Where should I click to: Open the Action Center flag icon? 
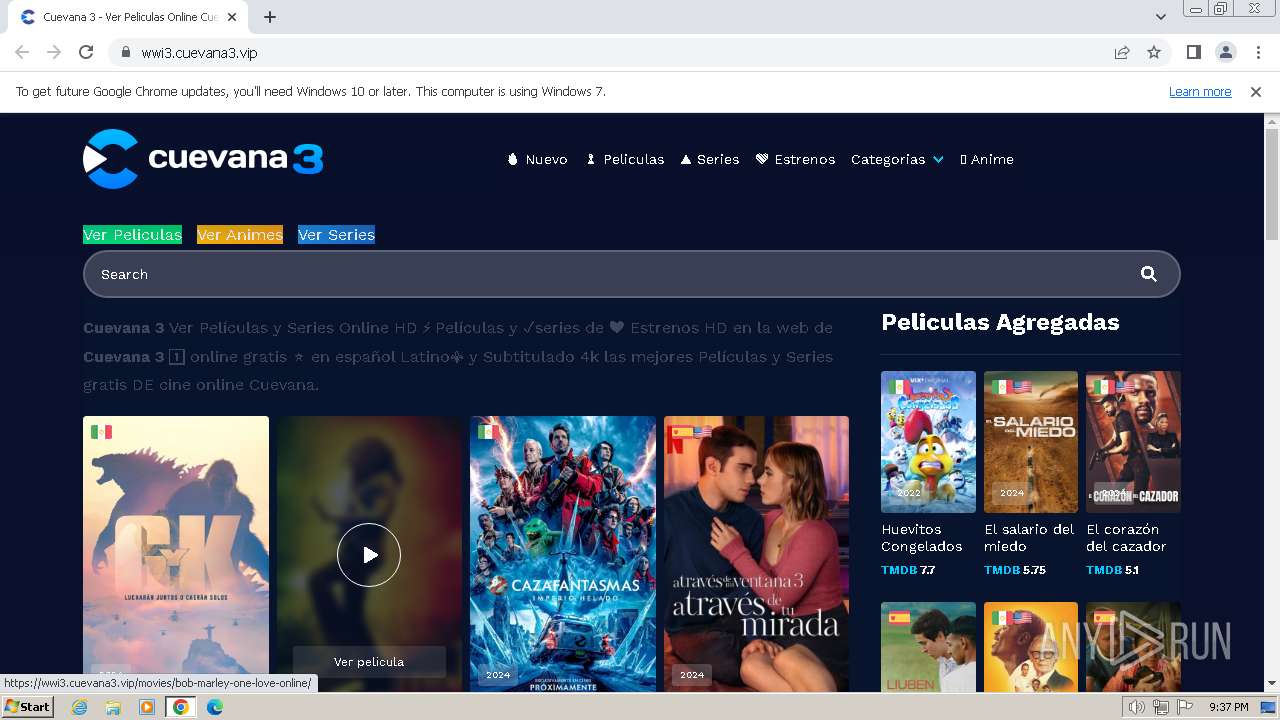click(1183, 707)
